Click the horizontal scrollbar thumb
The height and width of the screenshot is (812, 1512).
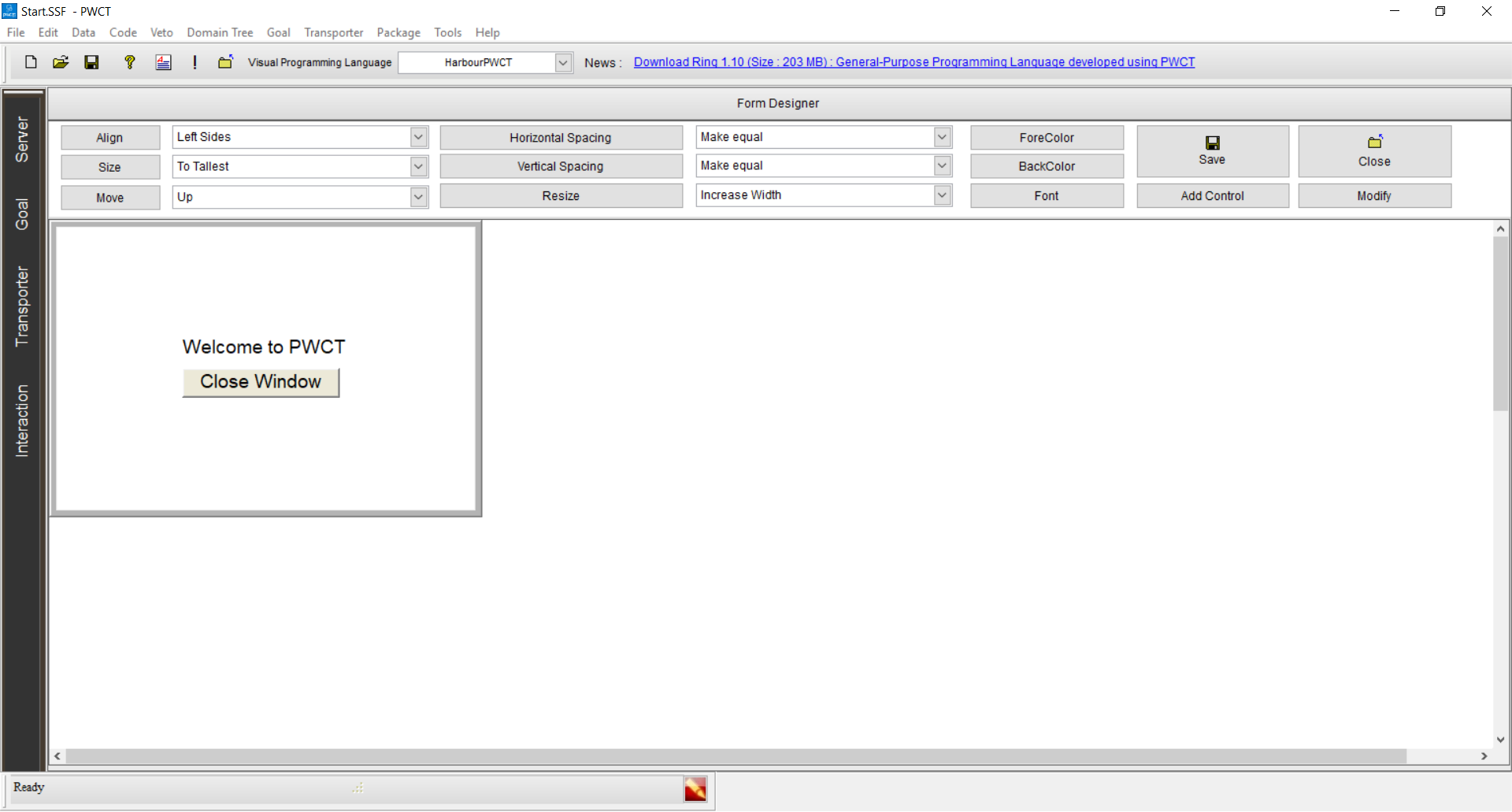[736, 756]
